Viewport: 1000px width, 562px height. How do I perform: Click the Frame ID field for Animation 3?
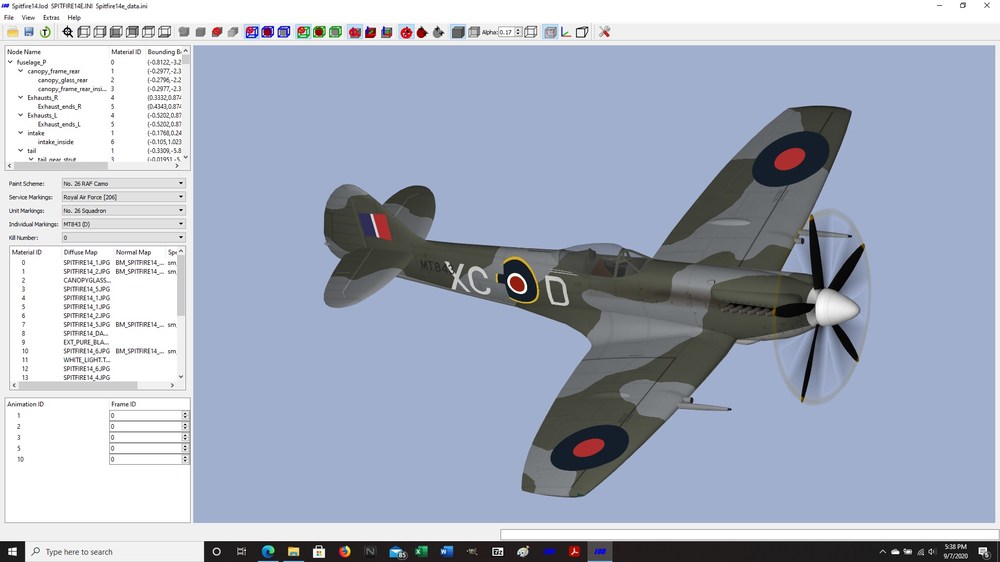point(146,438)
